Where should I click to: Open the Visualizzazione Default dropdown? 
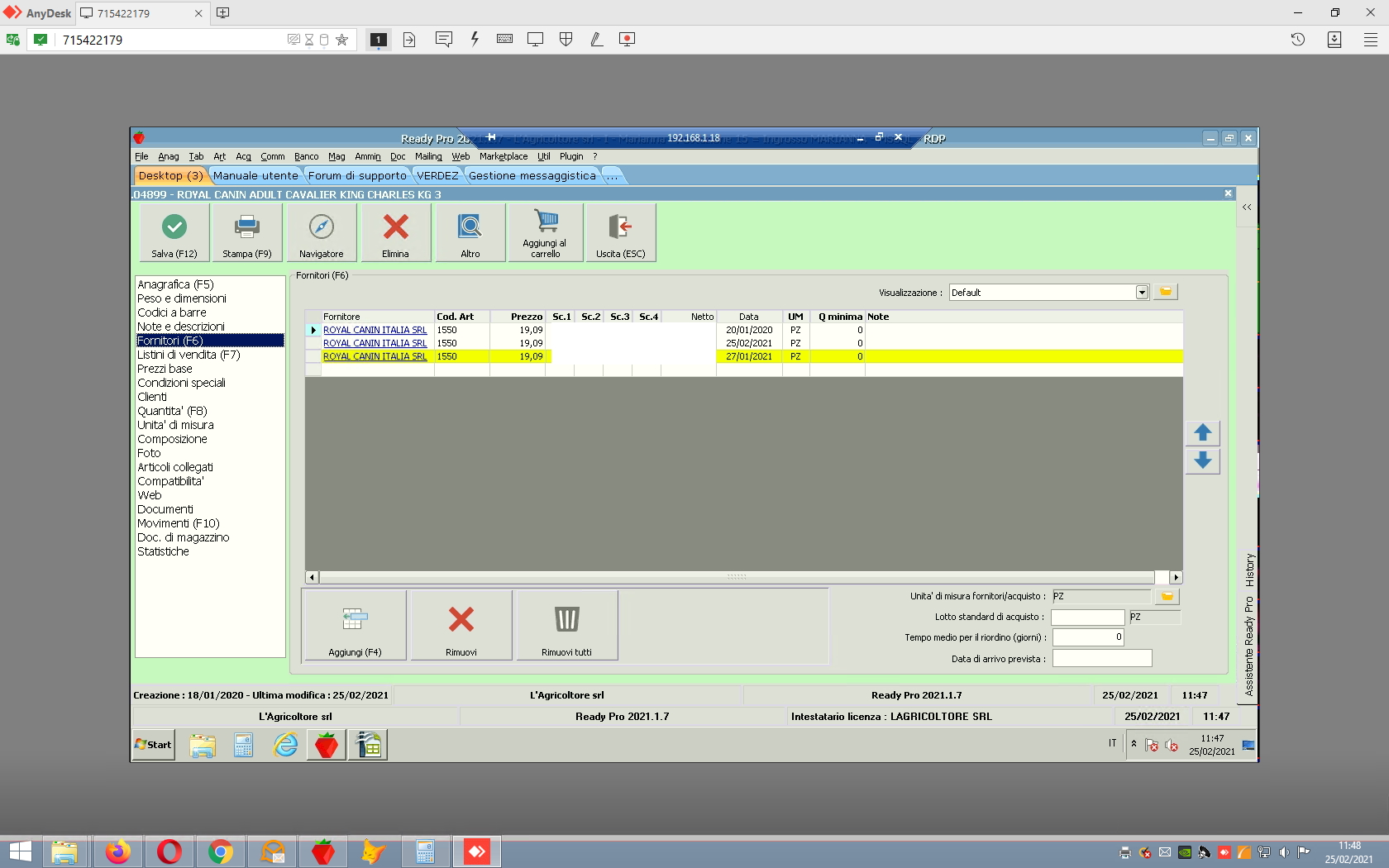1142,293
